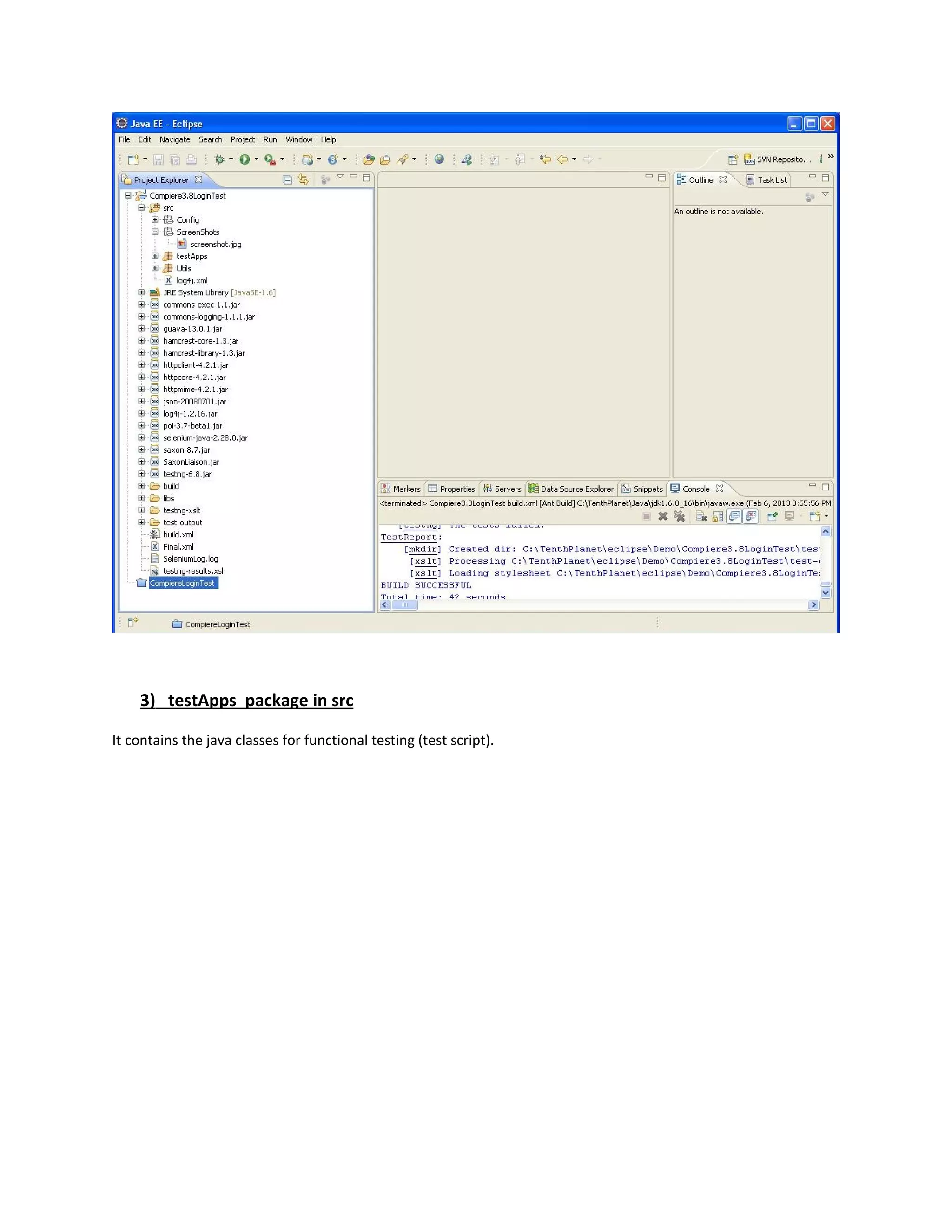Viewport: 952px width, 1232px height.
Task: Click the Save toolbar icon
Action: pos(159,159)
